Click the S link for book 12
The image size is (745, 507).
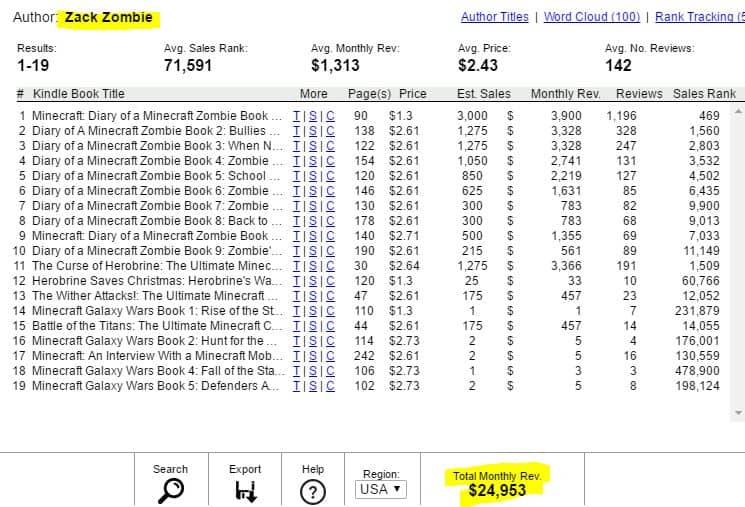pyautogui.click(x=313, y=281)
